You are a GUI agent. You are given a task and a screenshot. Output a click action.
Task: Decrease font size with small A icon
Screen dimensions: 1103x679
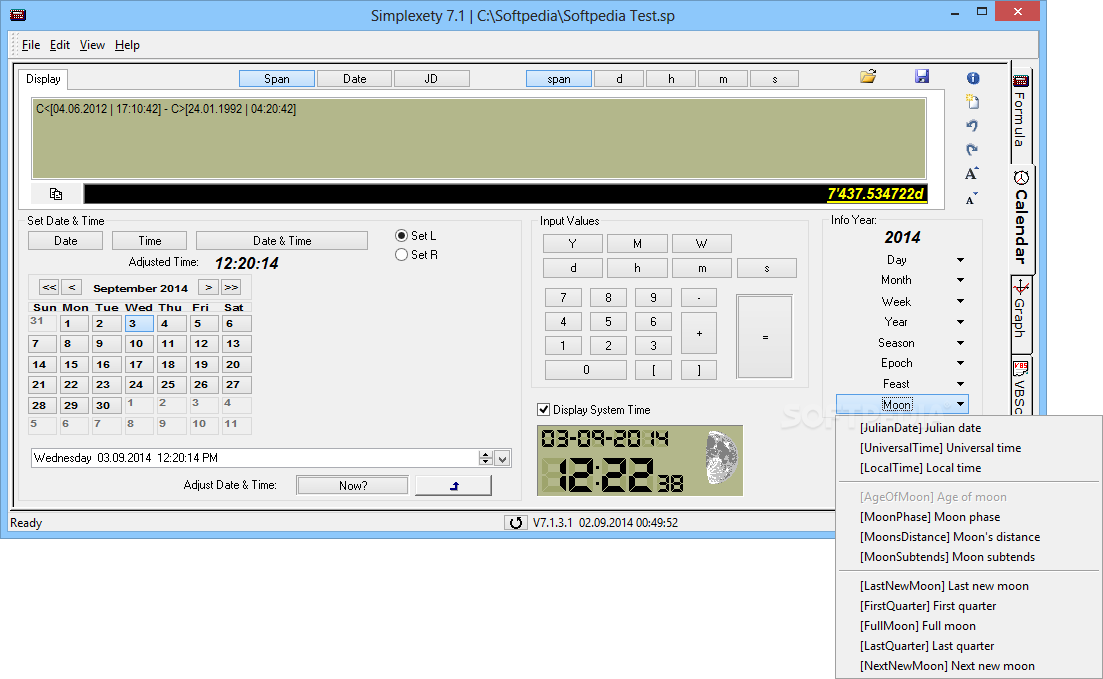pos(971,199)
